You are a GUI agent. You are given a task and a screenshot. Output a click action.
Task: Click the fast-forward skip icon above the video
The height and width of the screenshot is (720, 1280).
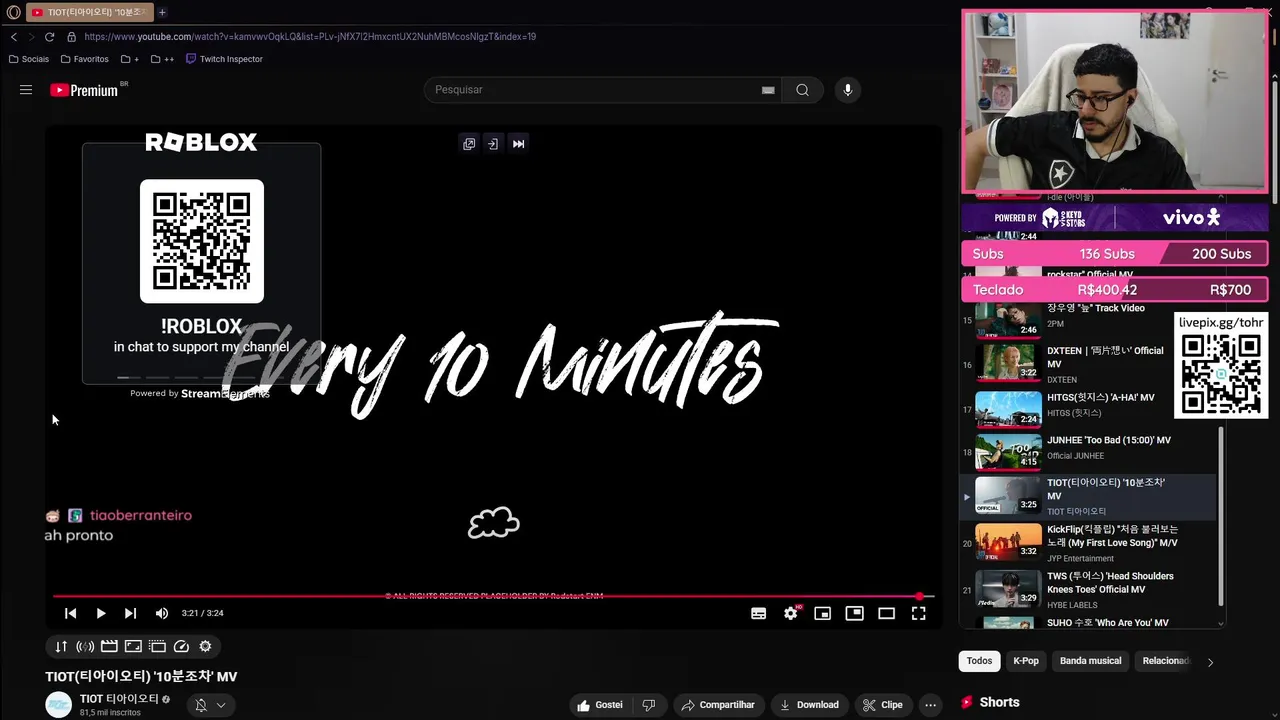pyautogui.click(x=518, y=144)
